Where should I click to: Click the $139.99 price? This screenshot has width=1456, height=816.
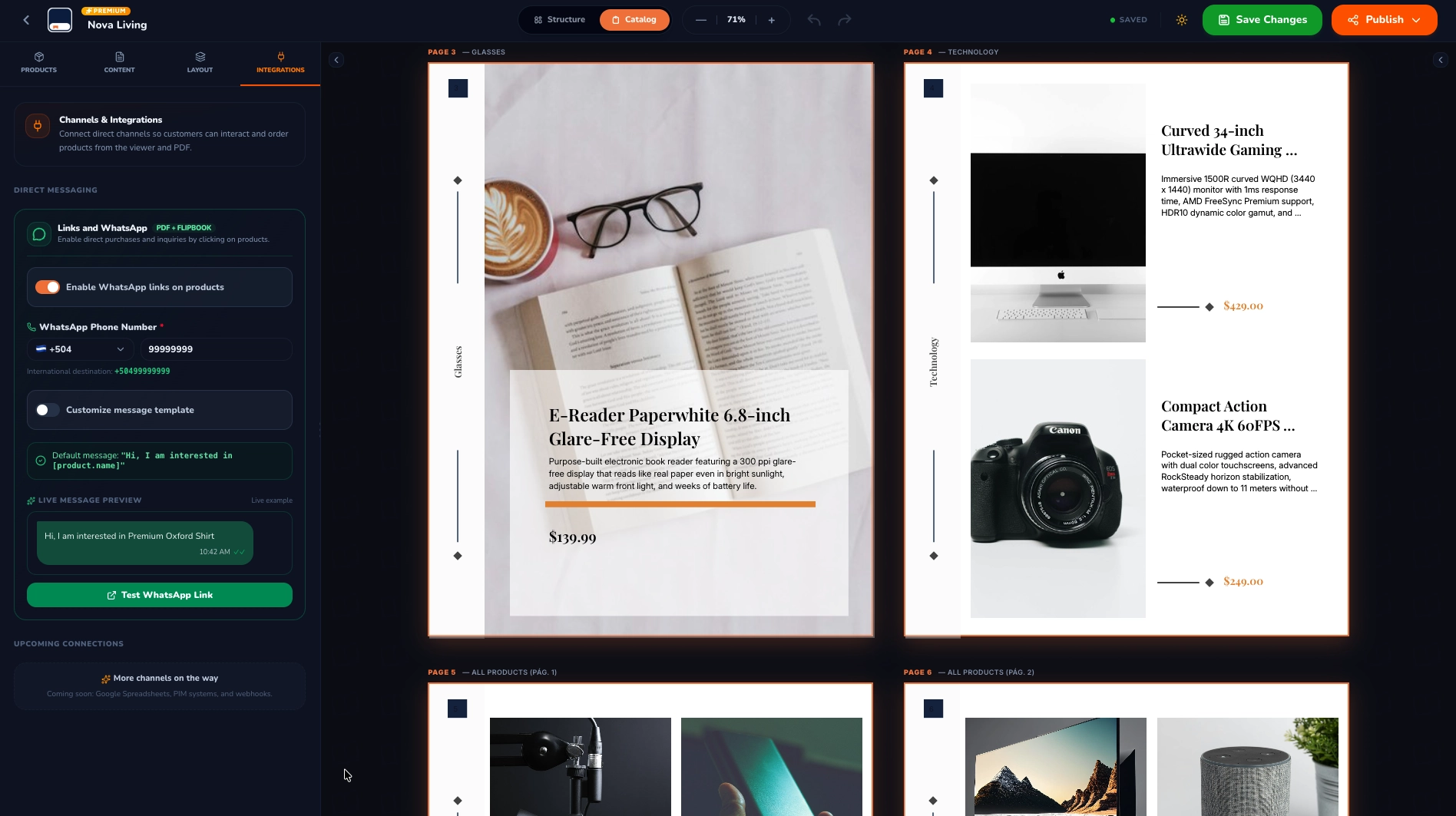pyautogui.click(x=572, y=537)
